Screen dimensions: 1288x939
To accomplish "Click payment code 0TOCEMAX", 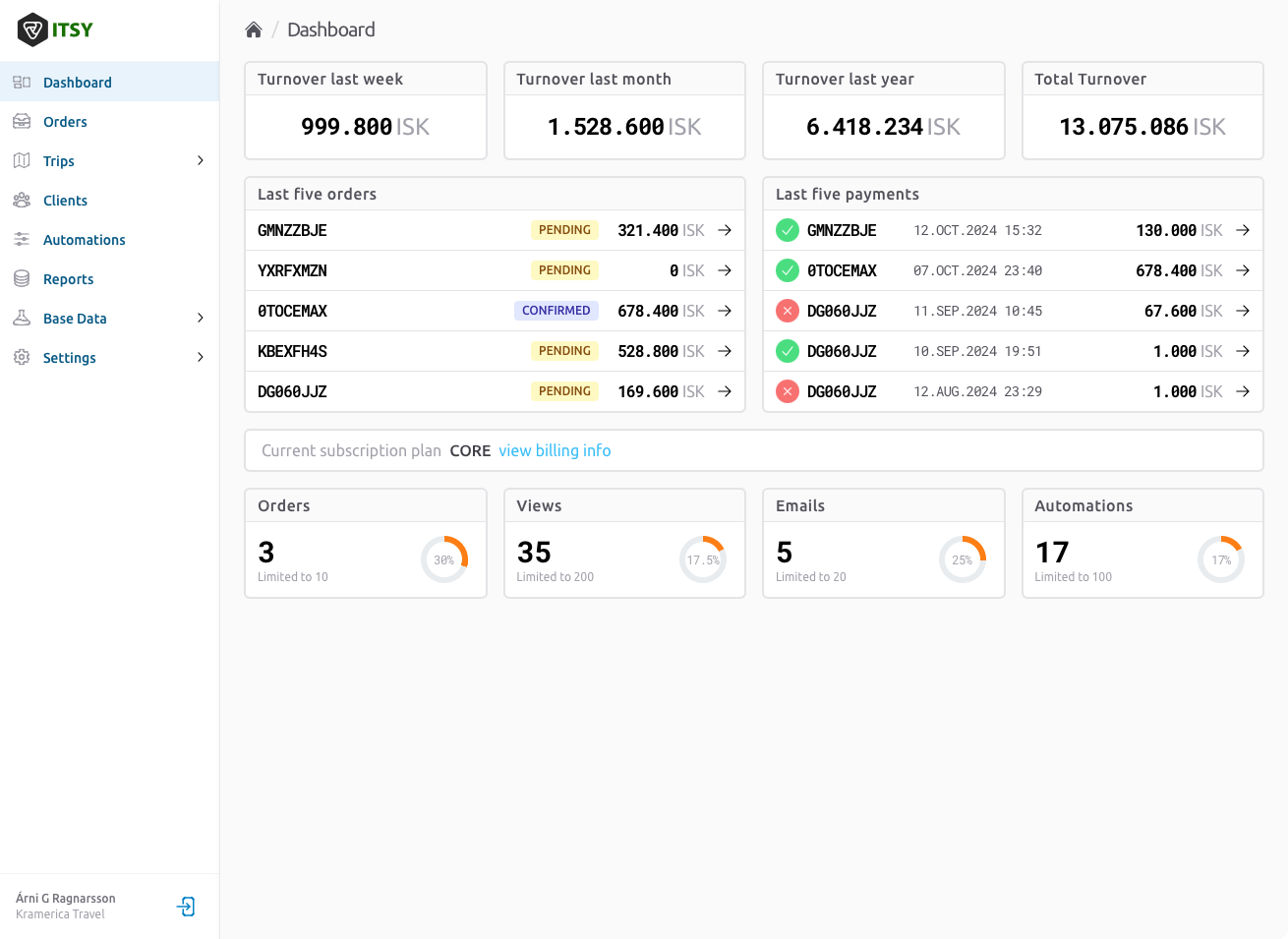I will 842,270.
